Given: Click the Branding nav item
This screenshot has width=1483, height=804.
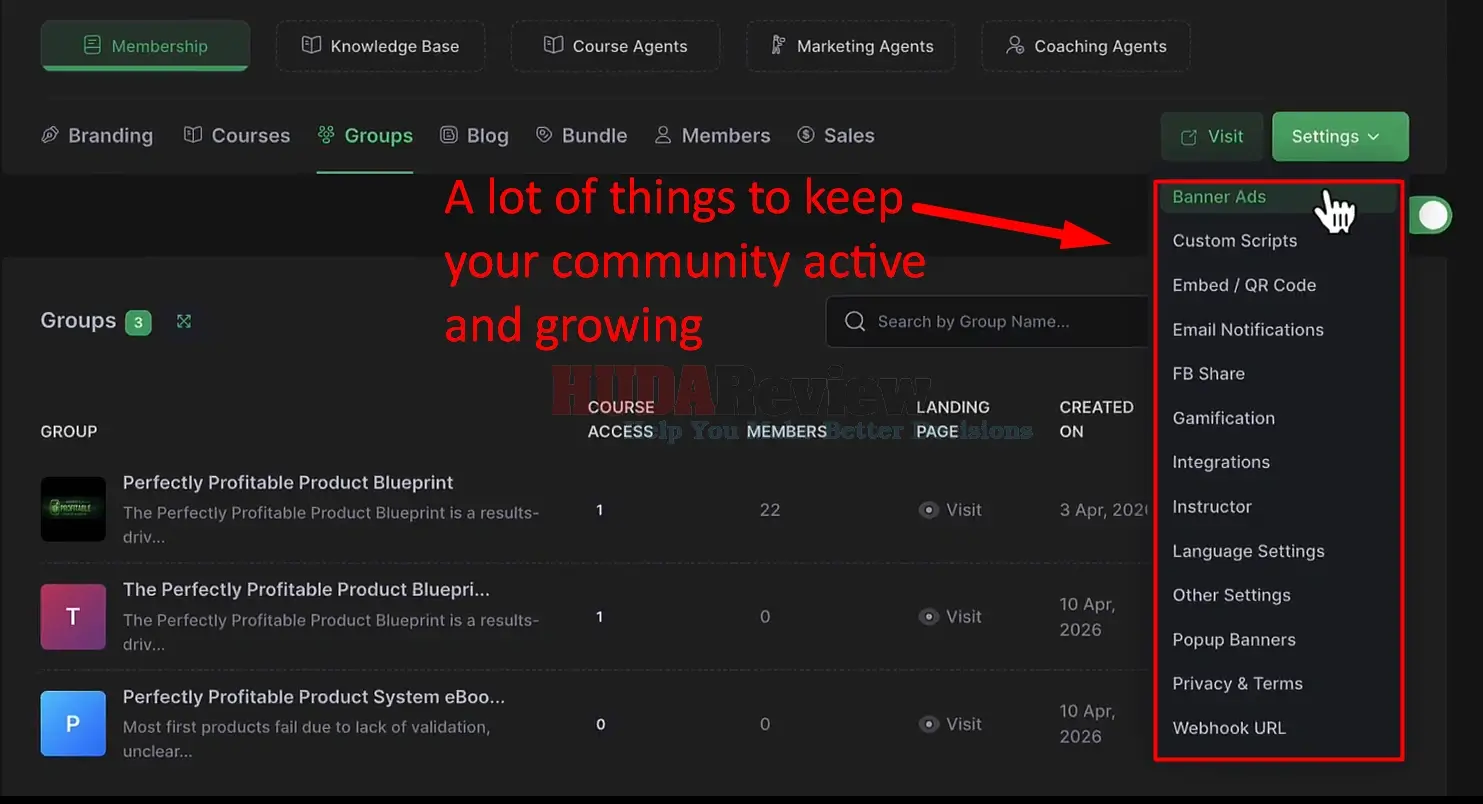Looking at the screenshot, I should point(97,135).
